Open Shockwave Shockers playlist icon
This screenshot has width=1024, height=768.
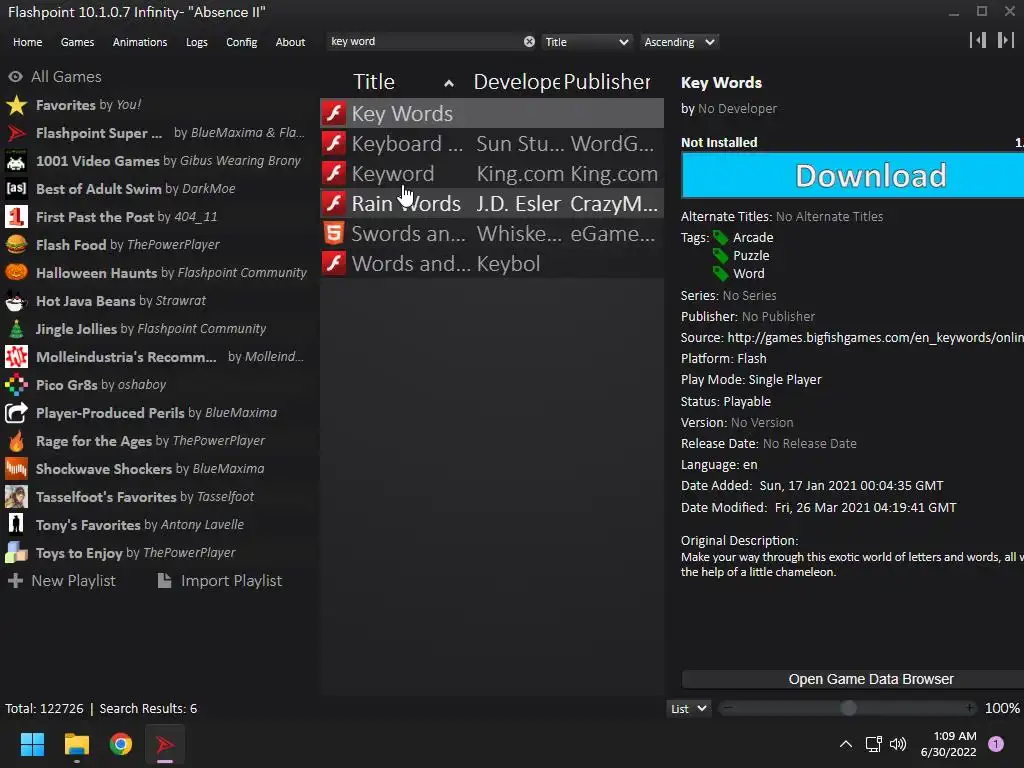click(16, 469)
